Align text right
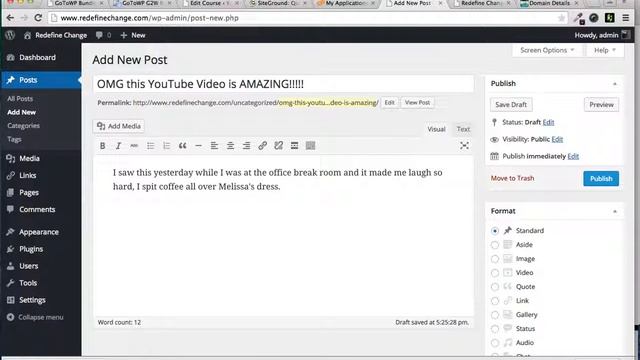Viewport: 640px width, 360px height. click(x=246, y=146)
